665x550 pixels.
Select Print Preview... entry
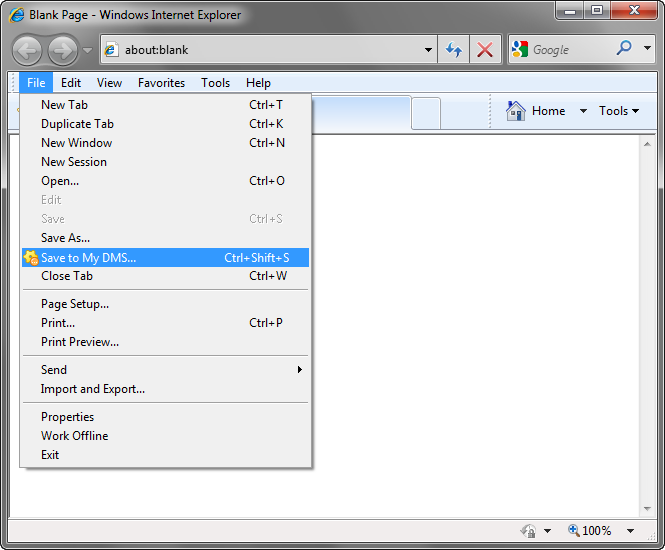[165, 342]
